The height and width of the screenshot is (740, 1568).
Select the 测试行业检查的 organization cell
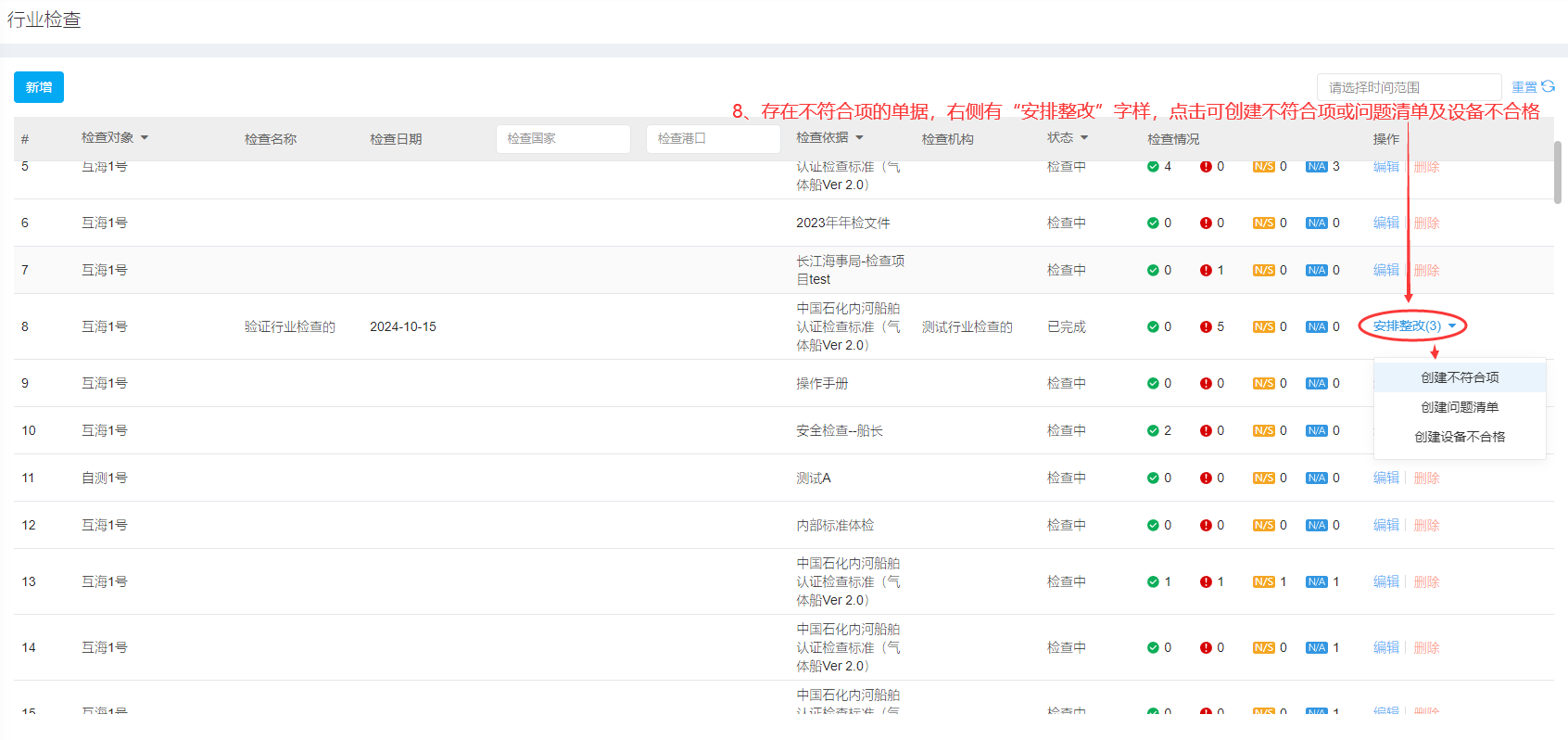tap(967, 326)
